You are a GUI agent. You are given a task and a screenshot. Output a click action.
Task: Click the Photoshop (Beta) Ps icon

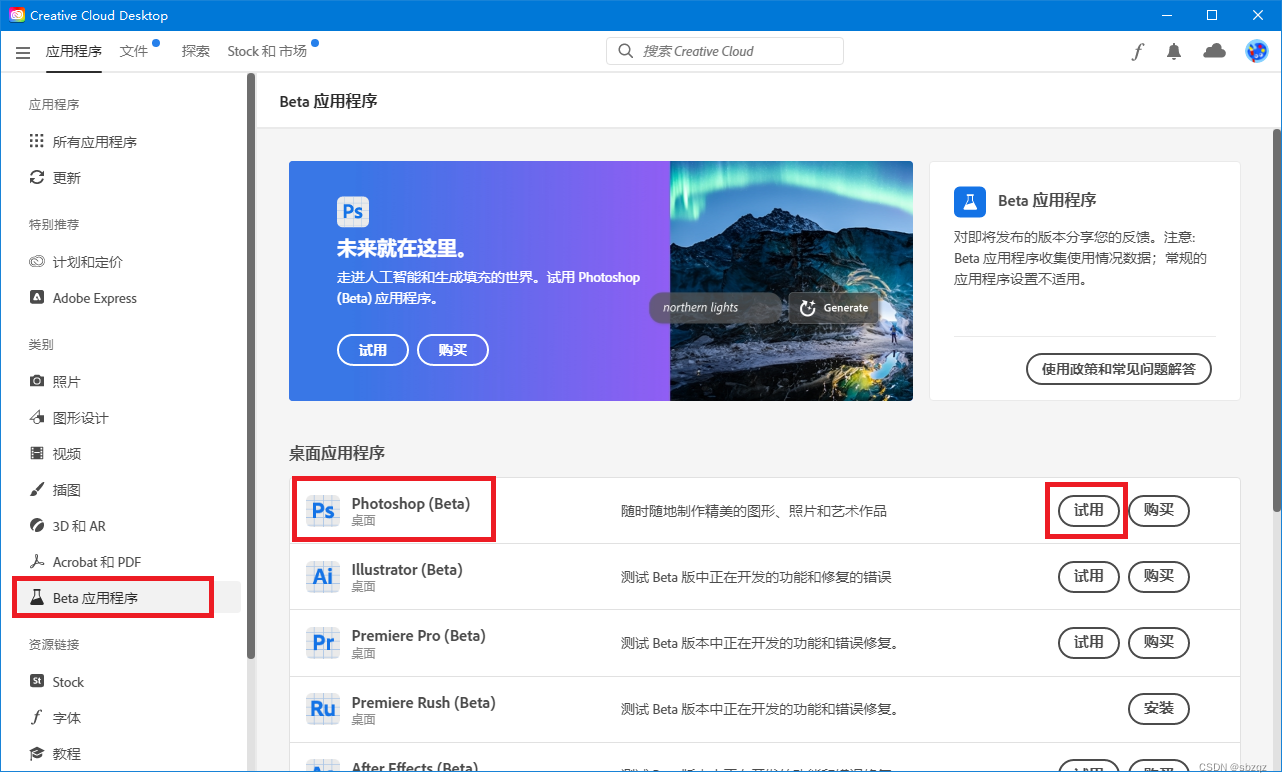pyautogui.click(x=323, y=511)
